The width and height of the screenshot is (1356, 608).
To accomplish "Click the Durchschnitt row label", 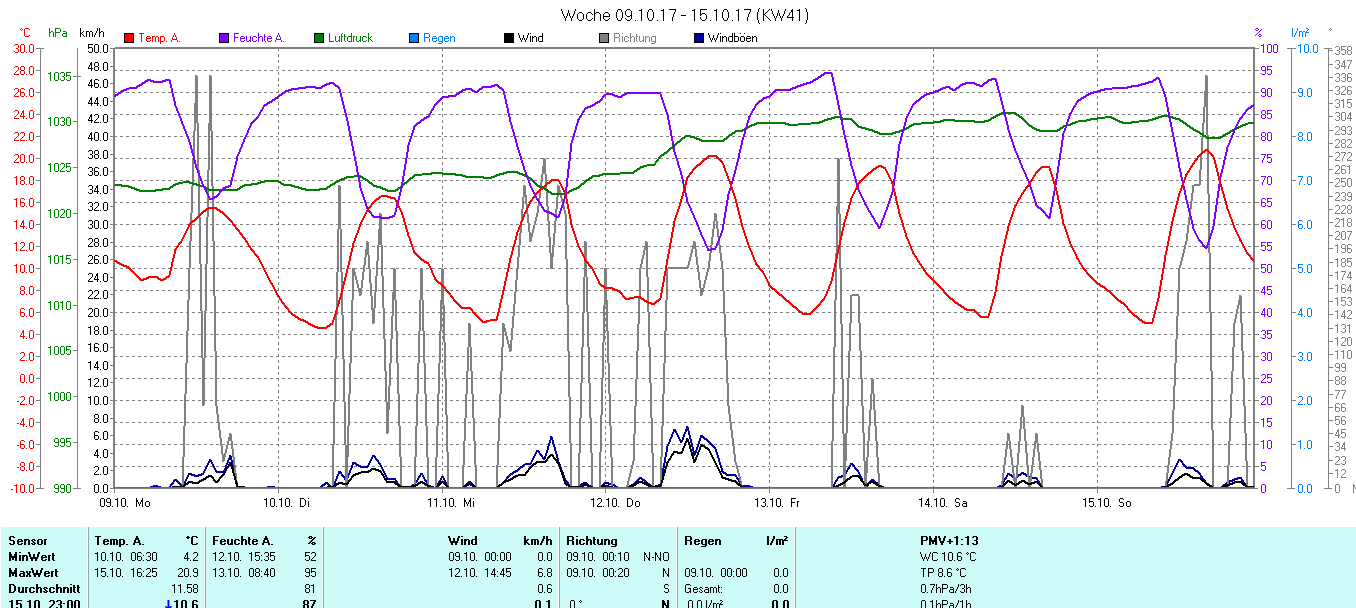I will (40, 589).
